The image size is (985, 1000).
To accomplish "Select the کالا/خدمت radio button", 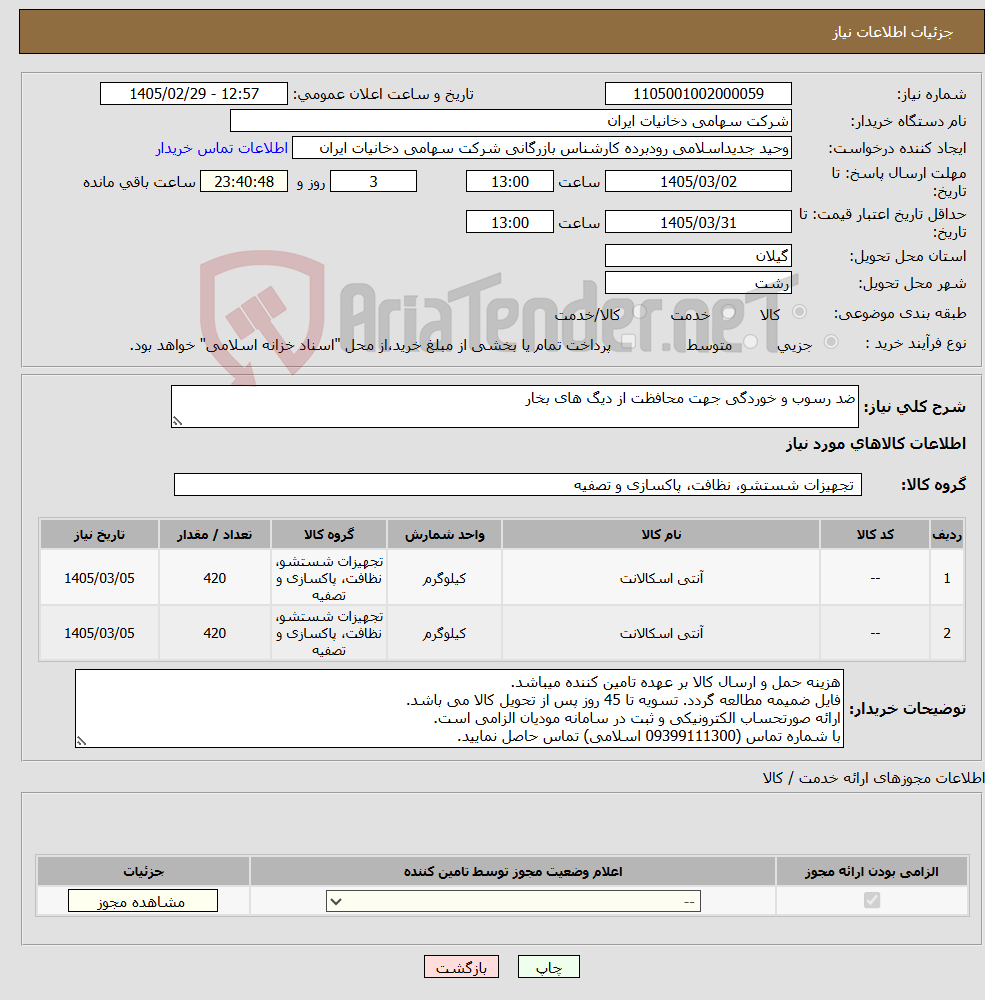I will pos(639,312).
